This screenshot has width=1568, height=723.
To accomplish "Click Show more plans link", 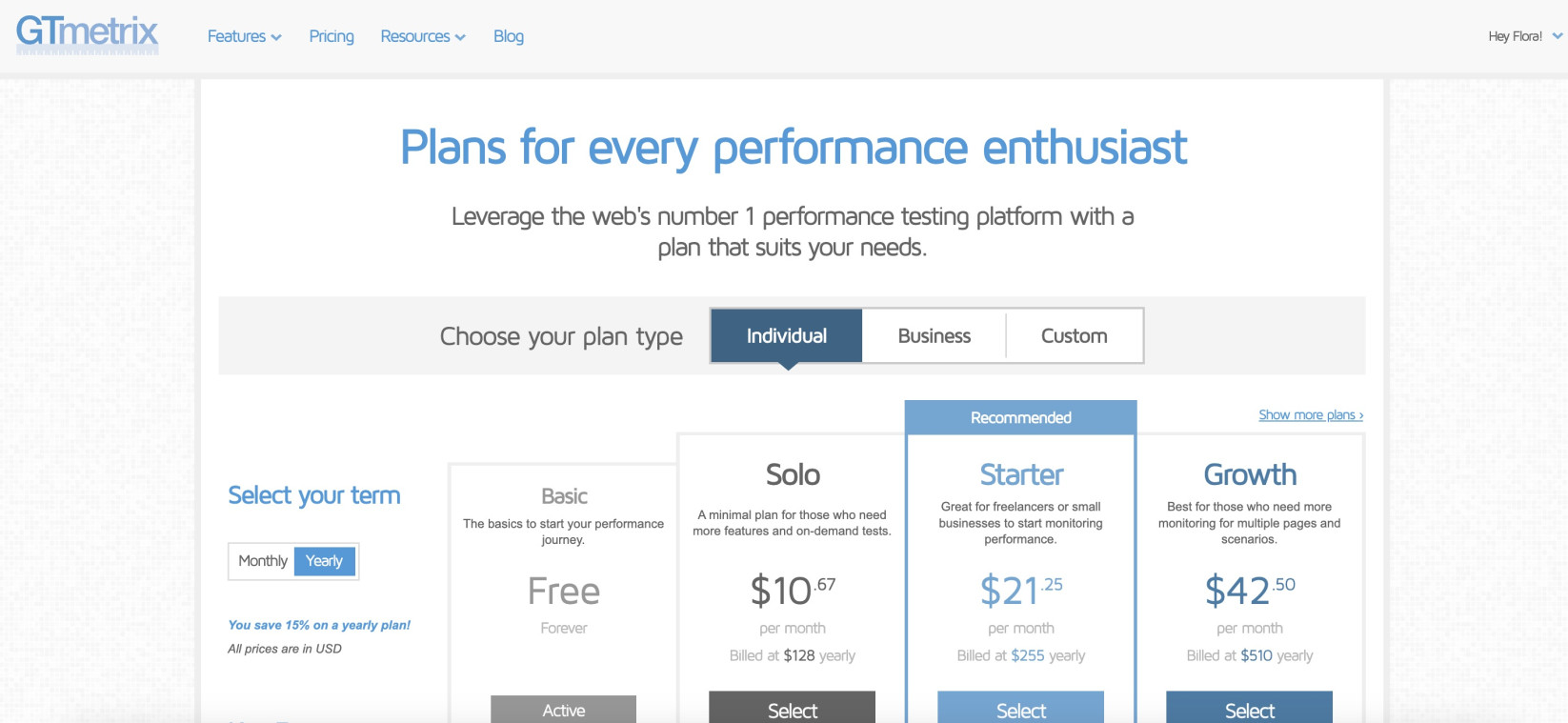I will coord(1311,415).
